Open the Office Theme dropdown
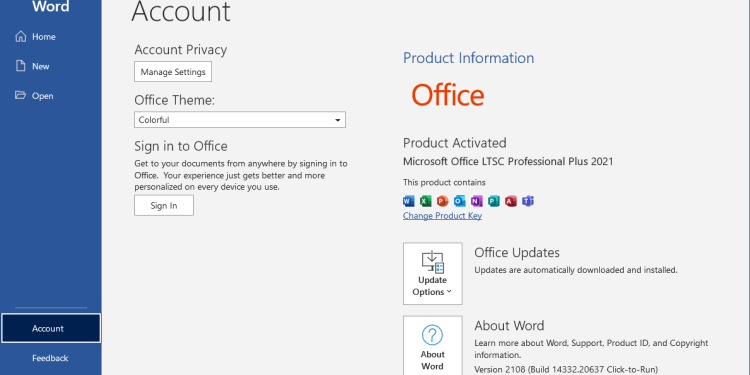Image resolution: width=750 pixels, height=375 pixels. click(240, 120)
